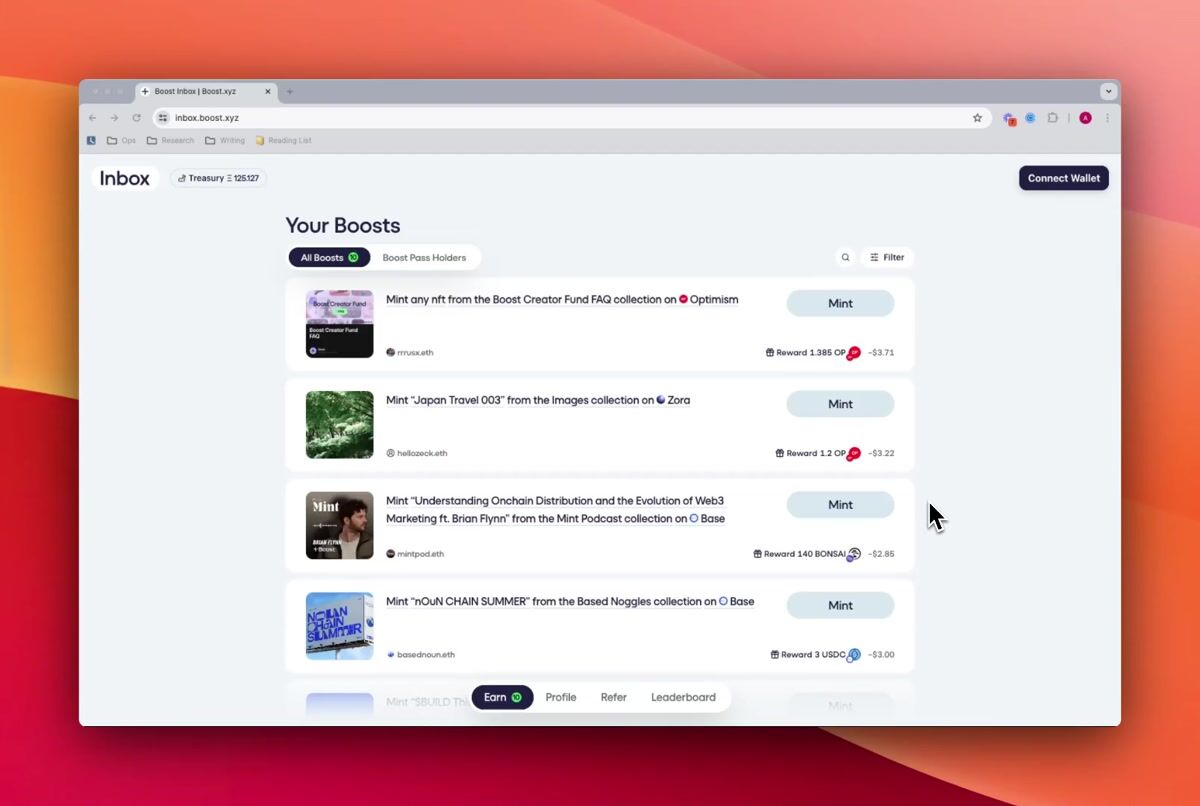Click the OP token icon on 1.2 OP reward
Screen dimensions: 1200x806
(854, 454)
